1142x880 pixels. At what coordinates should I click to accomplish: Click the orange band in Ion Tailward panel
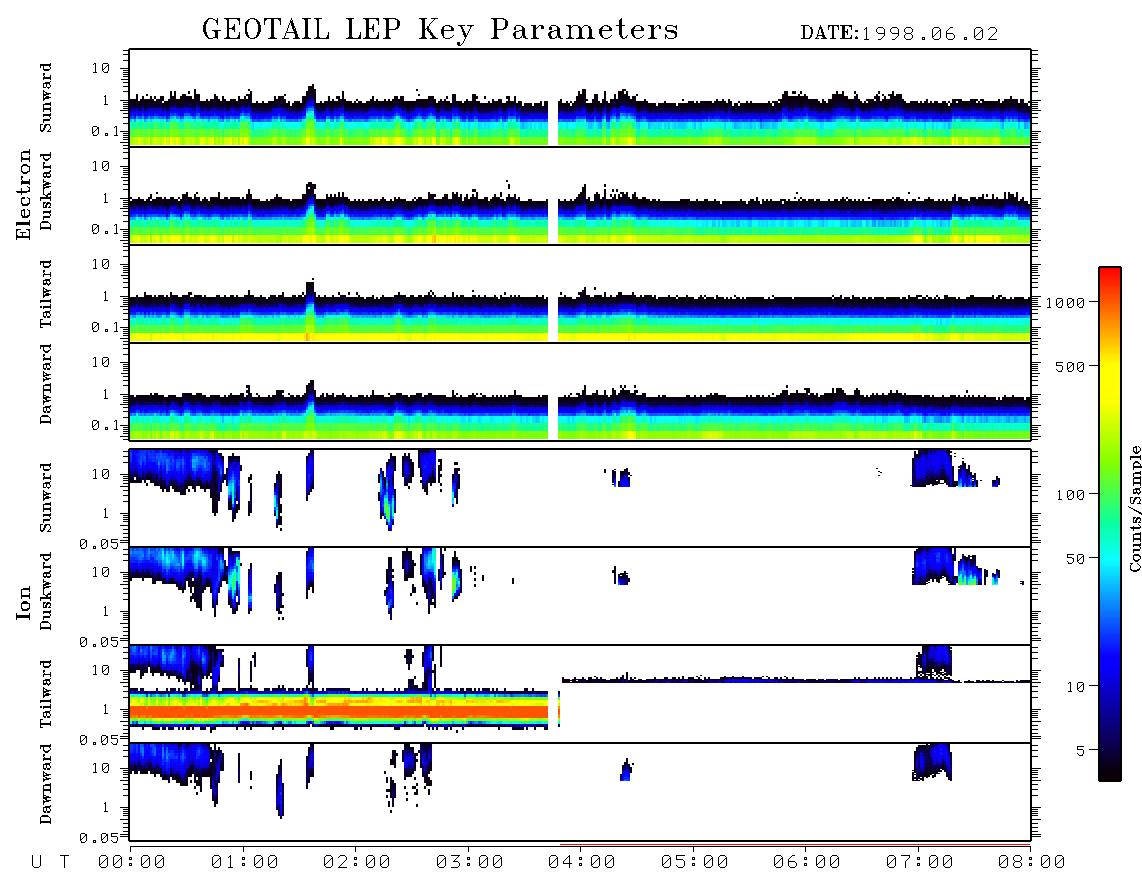[x=339, y=711]
